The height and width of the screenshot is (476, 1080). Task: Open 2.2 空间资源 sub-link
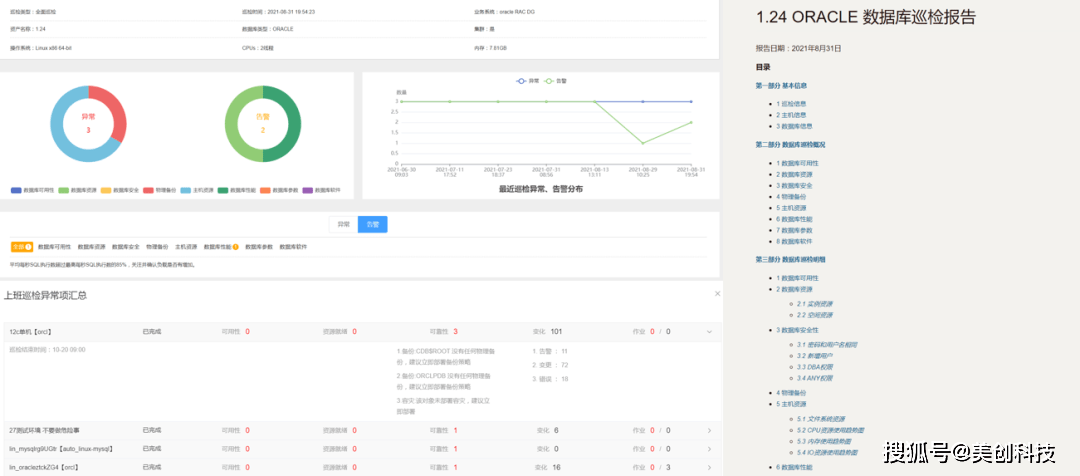[815, 315]
